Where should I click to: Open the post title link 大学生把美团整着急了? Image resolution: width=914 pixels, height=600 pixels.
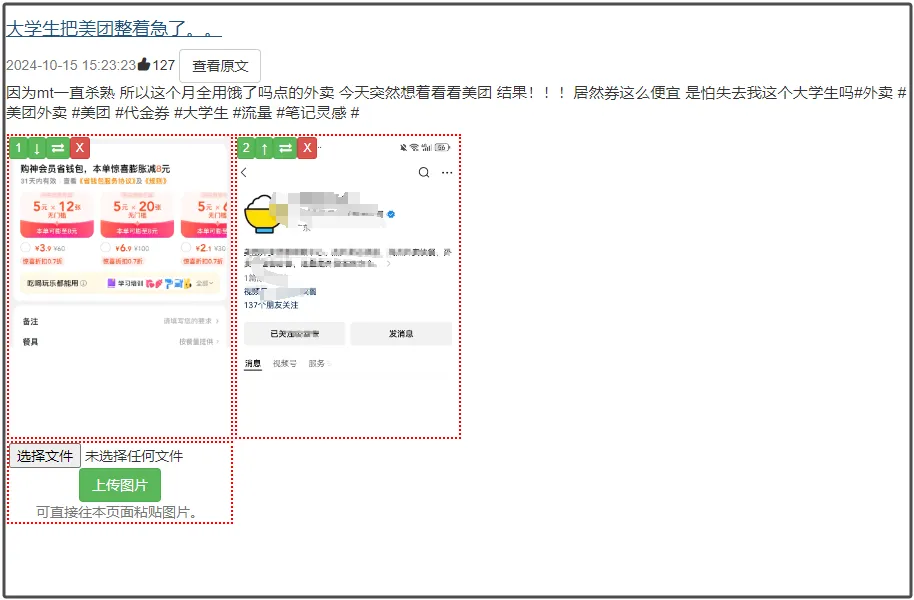point(114,28)
